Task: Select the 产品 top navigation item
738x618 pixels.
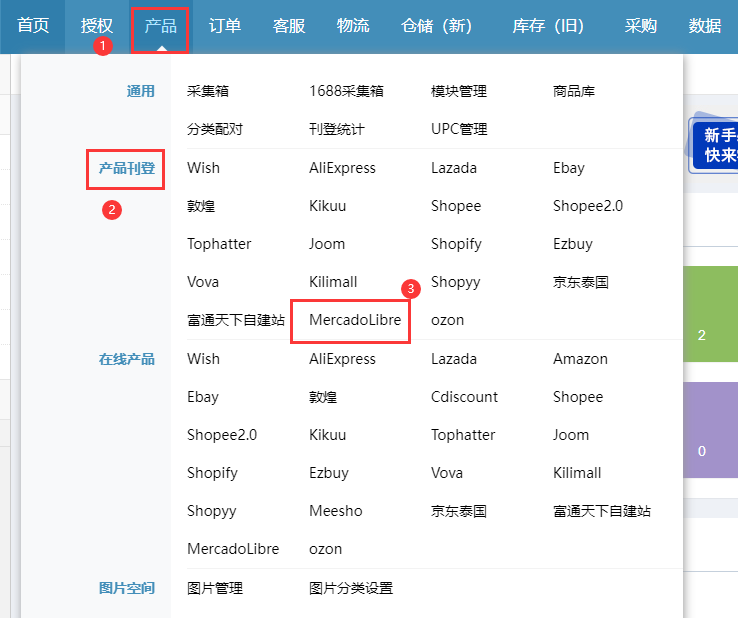Action: click(x=160, y=25)
